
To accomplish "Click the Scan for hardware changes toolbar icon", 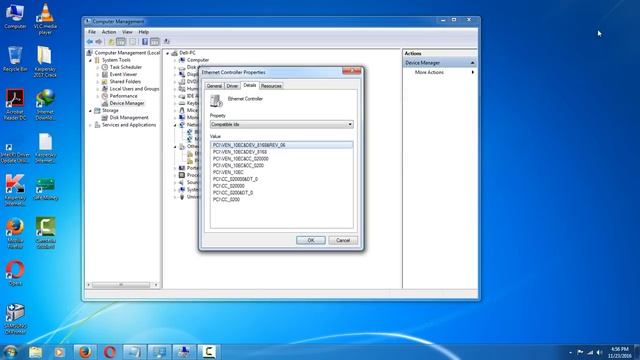I will (167, 42).
